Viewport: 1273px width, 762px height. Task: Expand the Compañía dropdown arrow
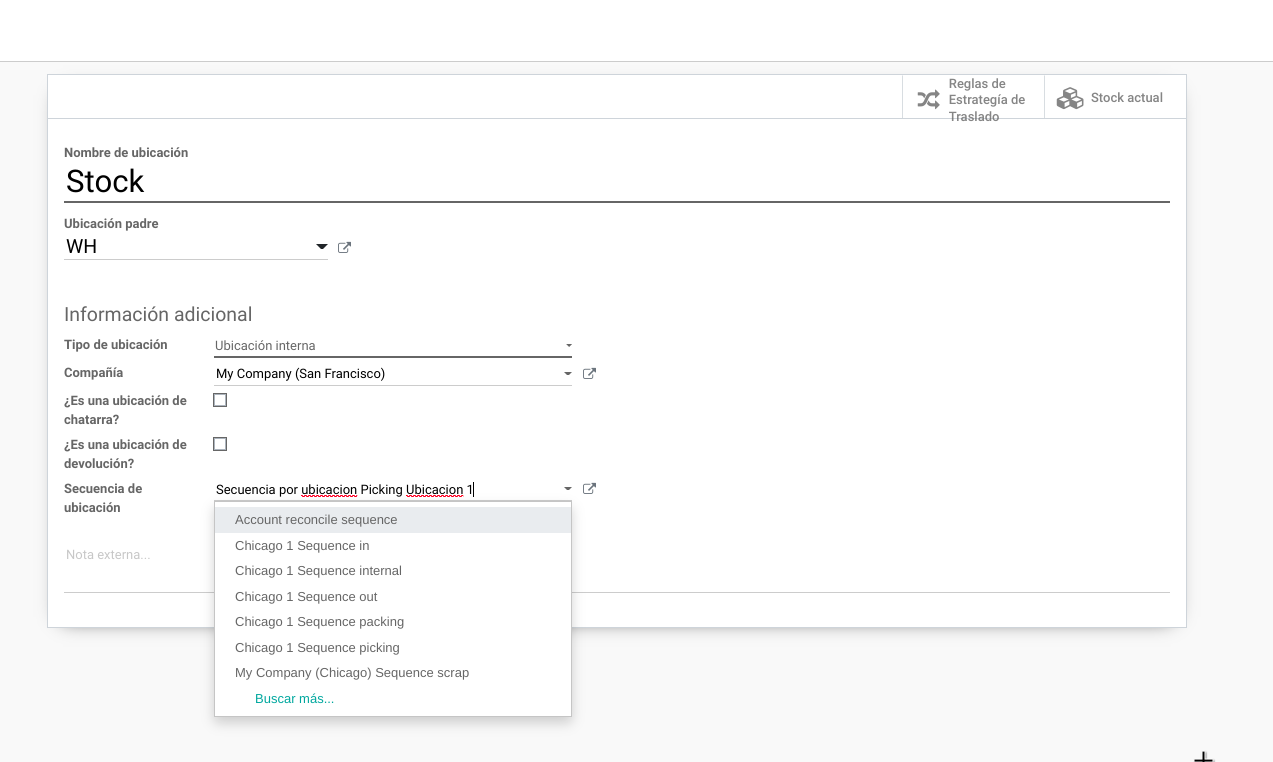pos(568,374)
